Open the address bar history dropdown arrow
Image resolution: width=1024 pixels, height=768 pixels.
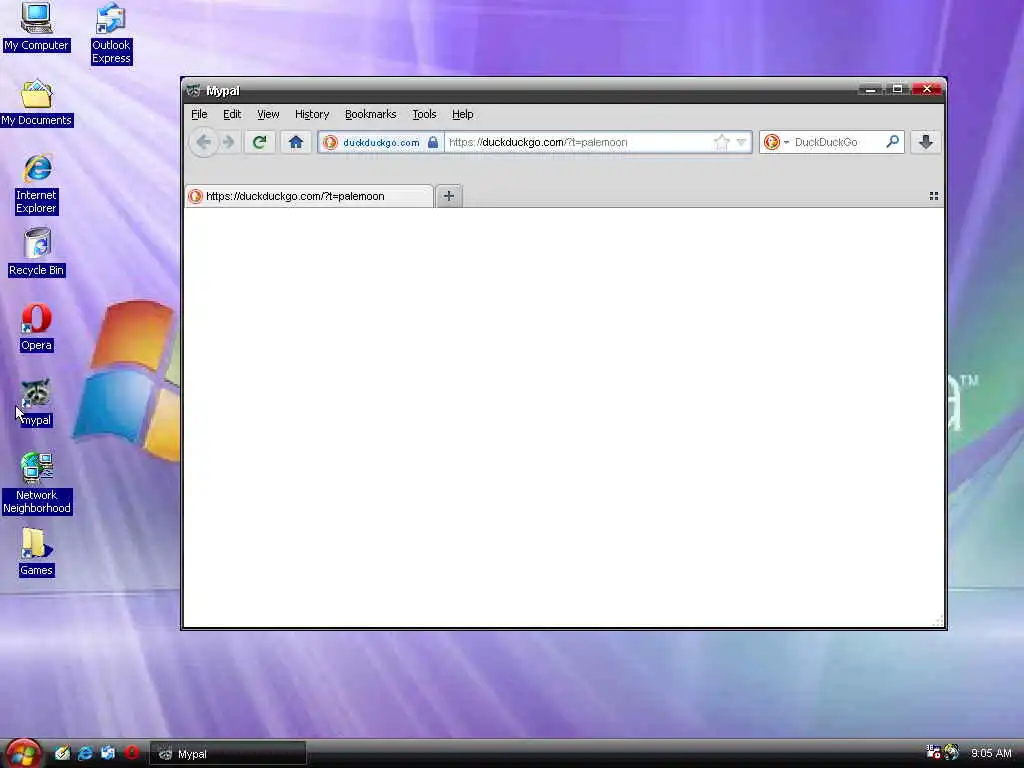click(741, 142)
